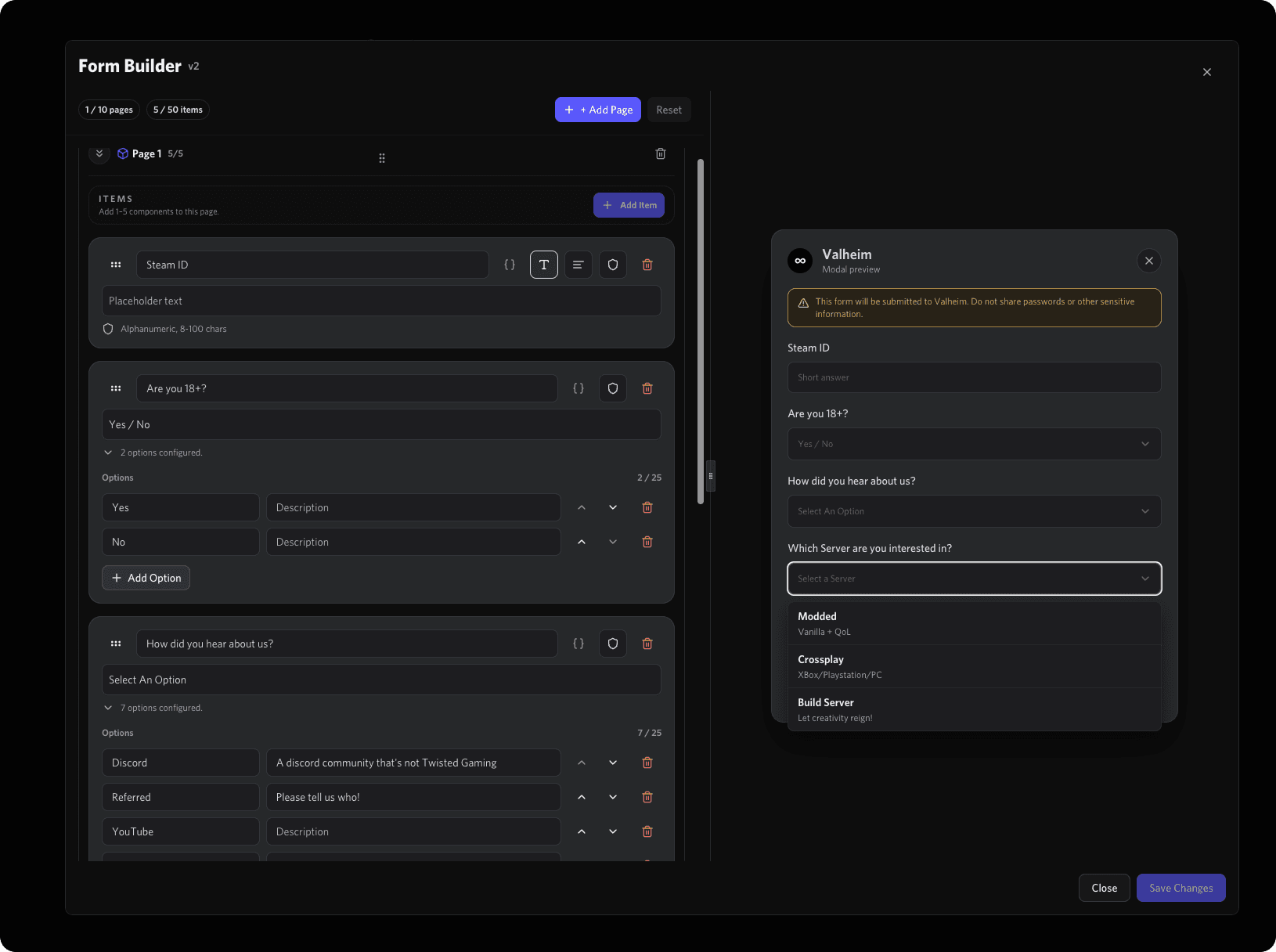
Task: Collapse Page 1 section
Action: tap(99, 153)
